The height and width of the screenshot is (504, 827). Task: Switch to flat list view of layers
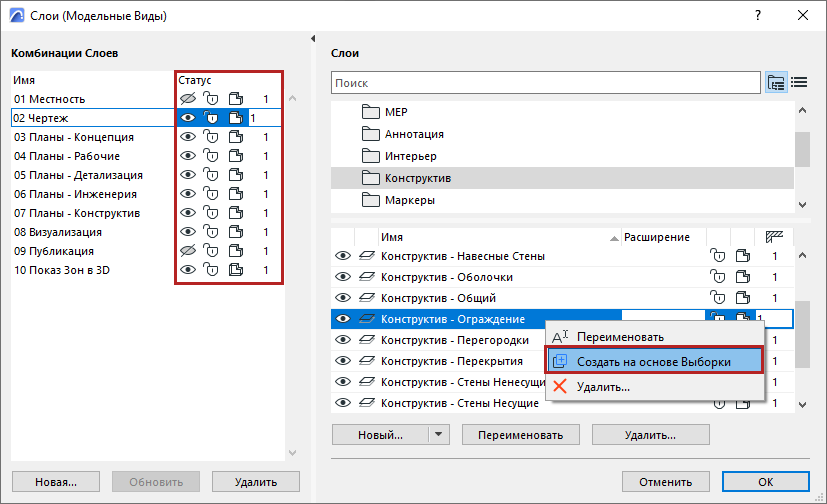click(799, 82)
